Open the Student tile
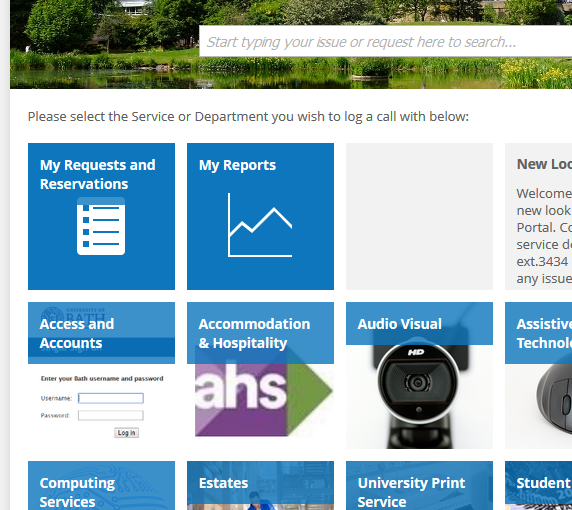The width and height of the screenshot is (572, 510). tap(538, 486)
